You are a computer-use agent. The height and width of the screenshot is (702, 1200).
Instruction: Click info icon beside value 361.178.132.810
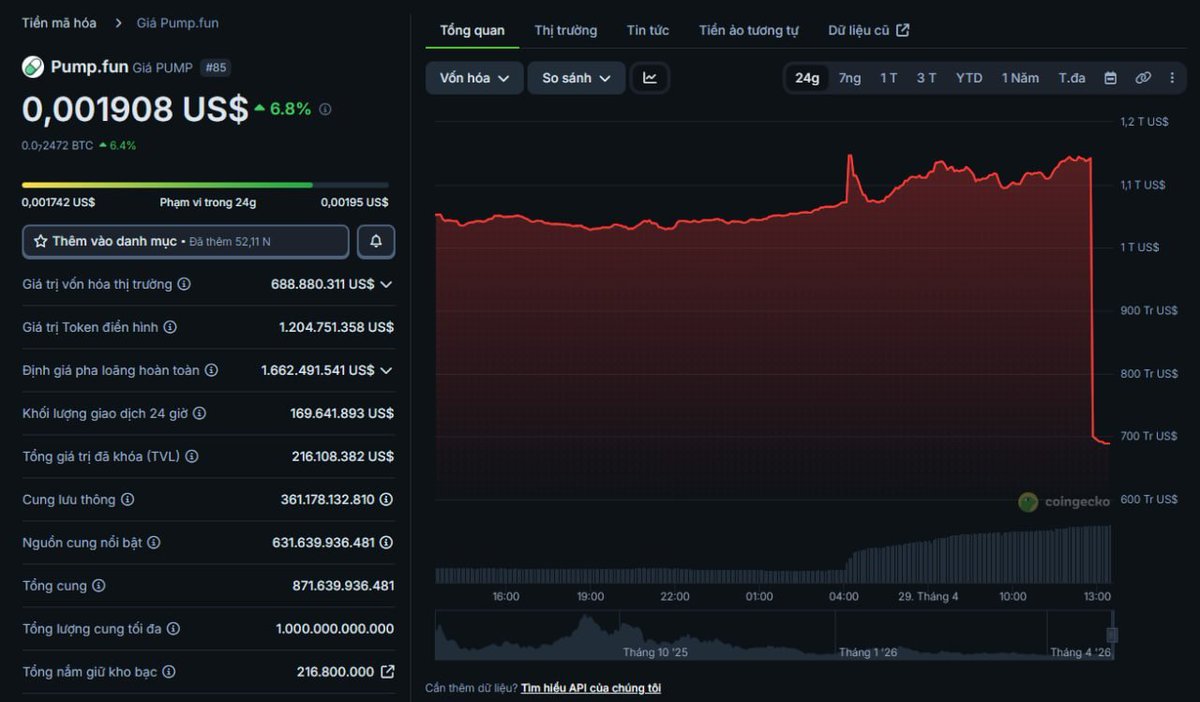pos(386,499)
